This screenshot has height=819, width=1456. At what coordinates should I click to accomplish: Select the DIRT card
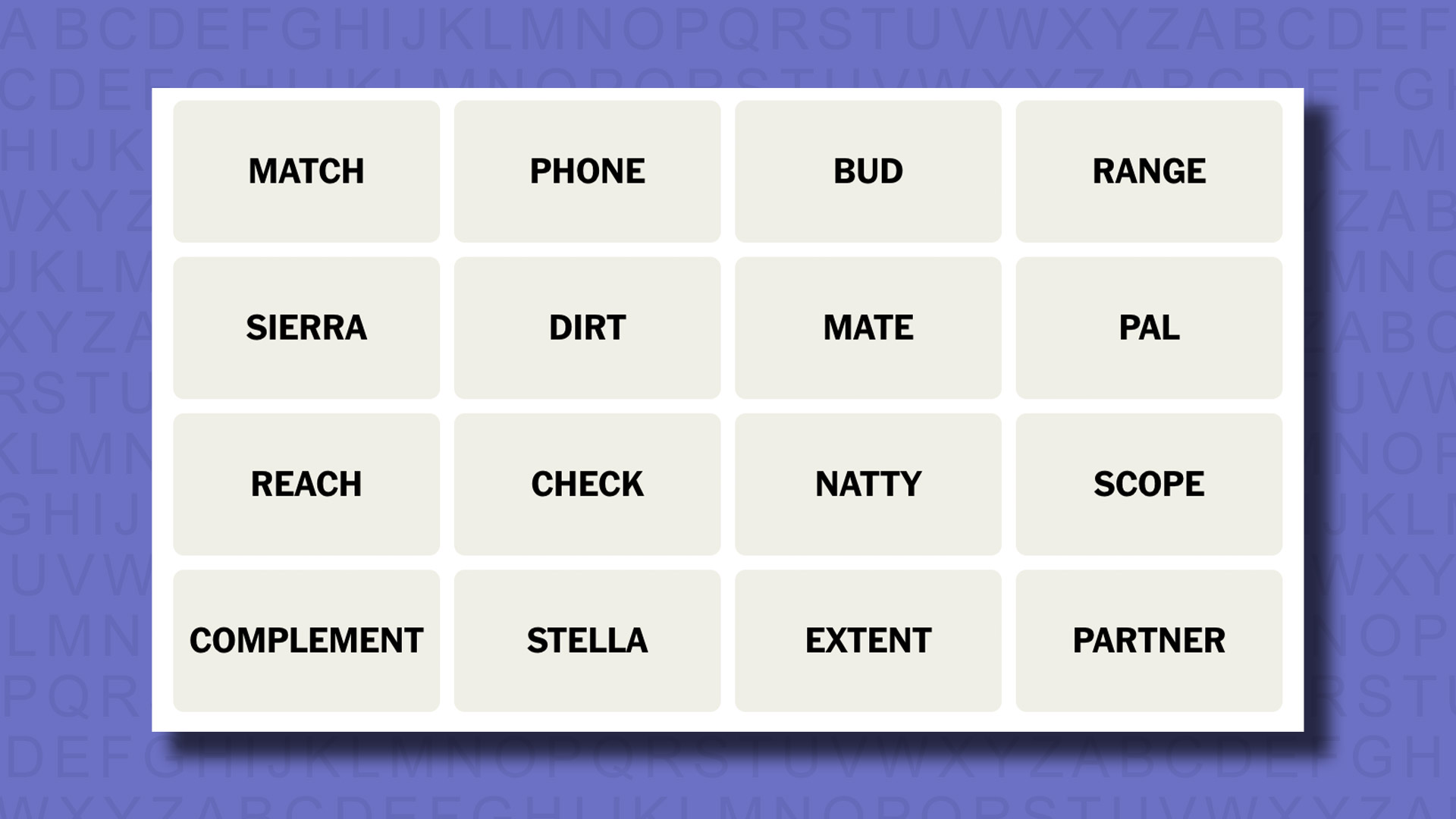(x=587, y=327)
